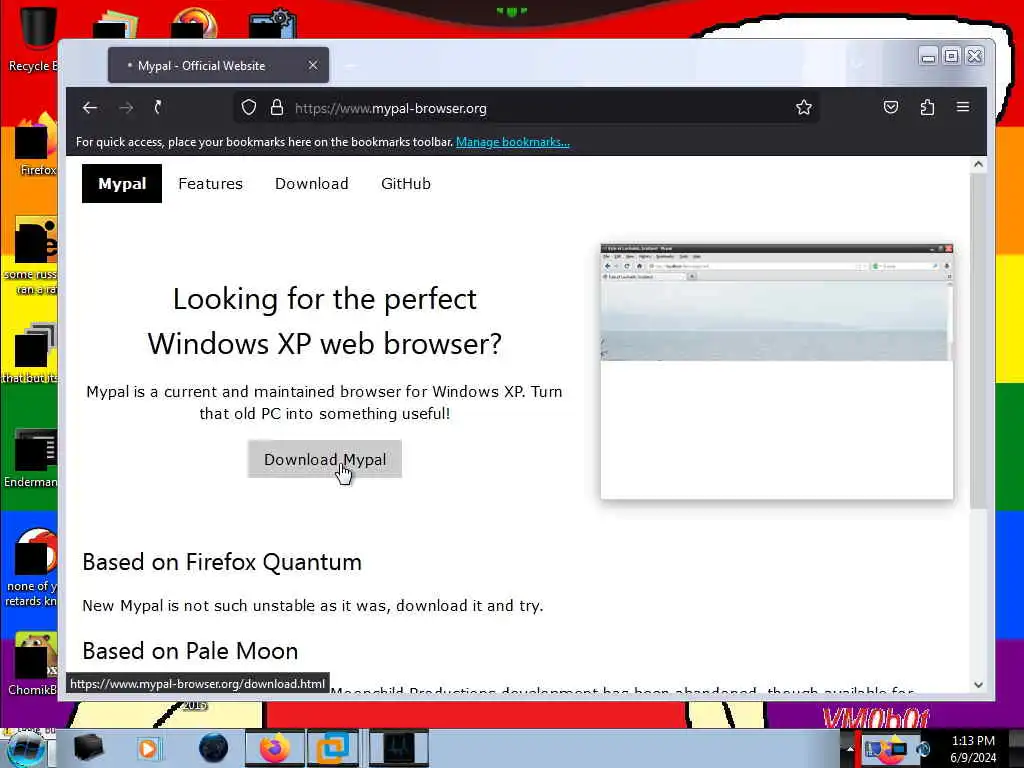Screen dimensions: 1024x768
Task: Click the 'Based on Pale Moon' heading
Action: 190,651
